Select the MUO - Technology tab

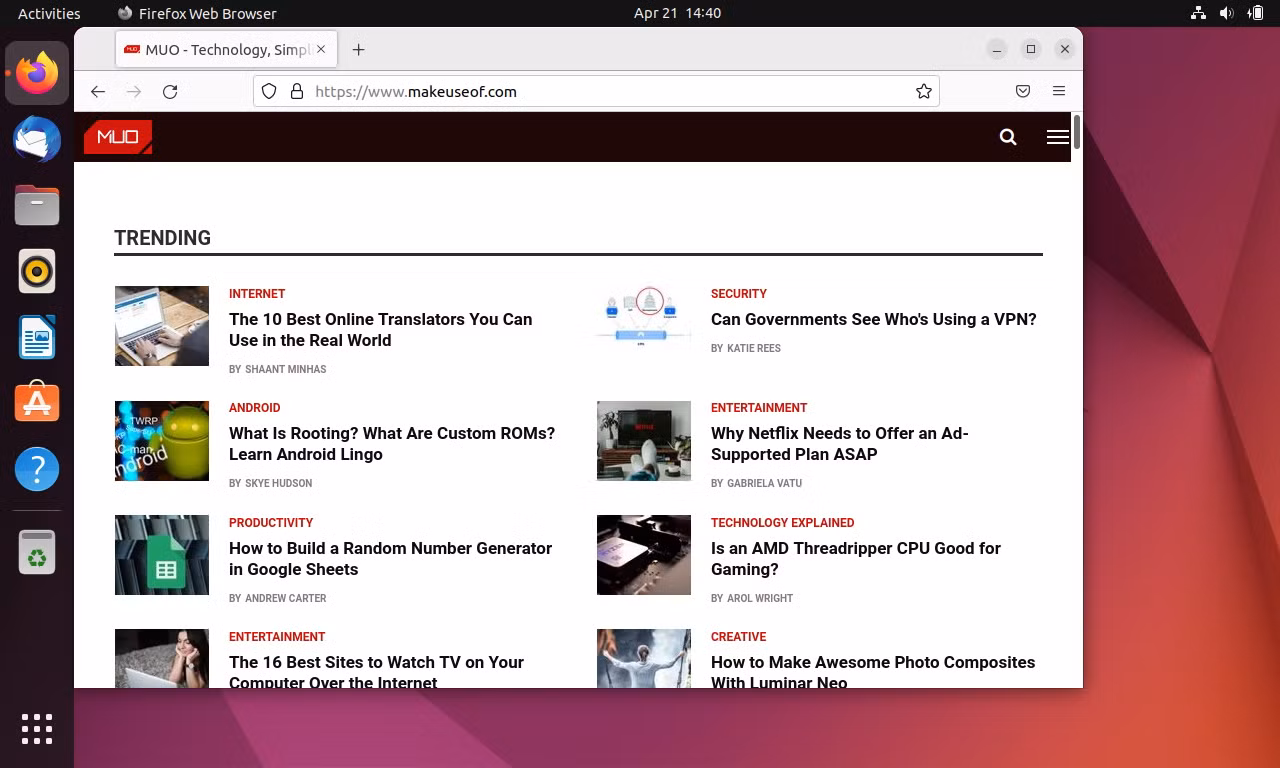click(226, 49)
